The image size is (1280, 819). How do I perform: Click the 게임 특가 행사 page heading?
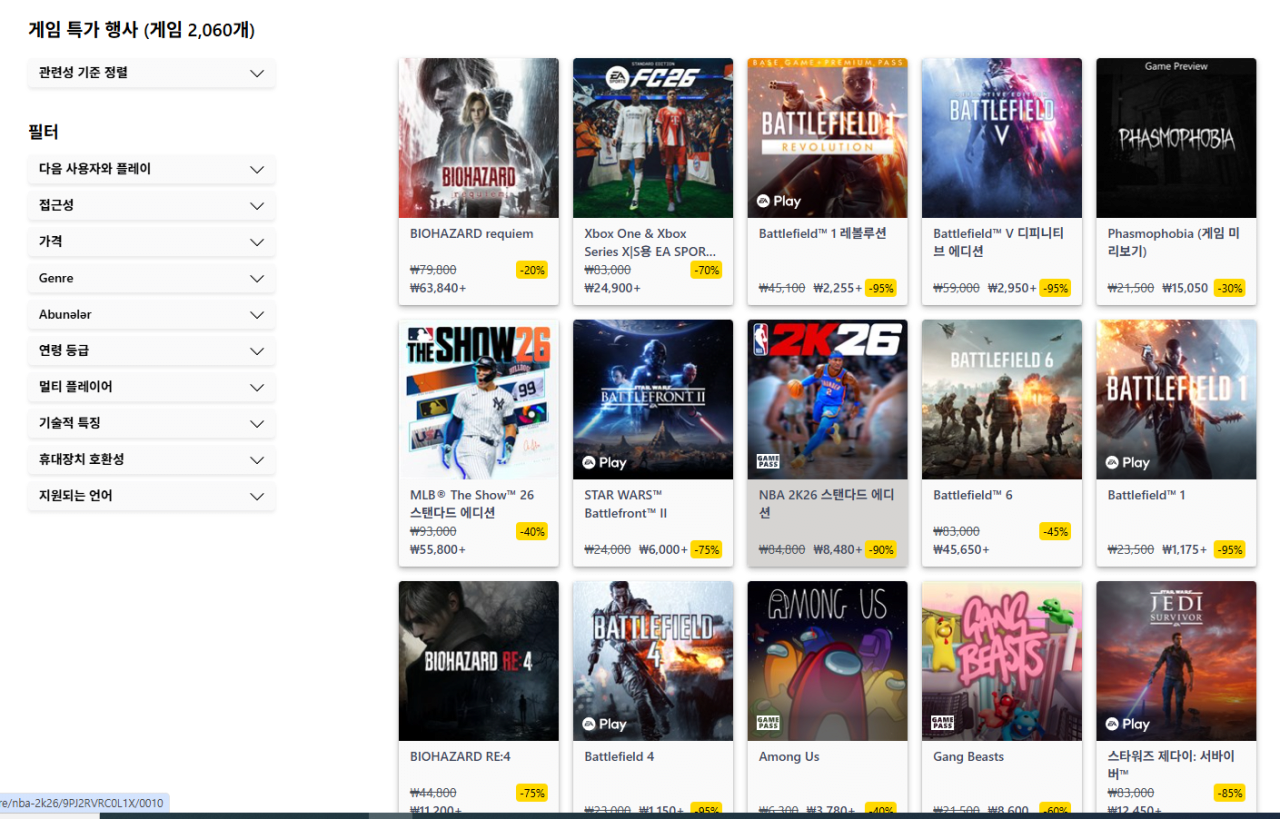142,31
